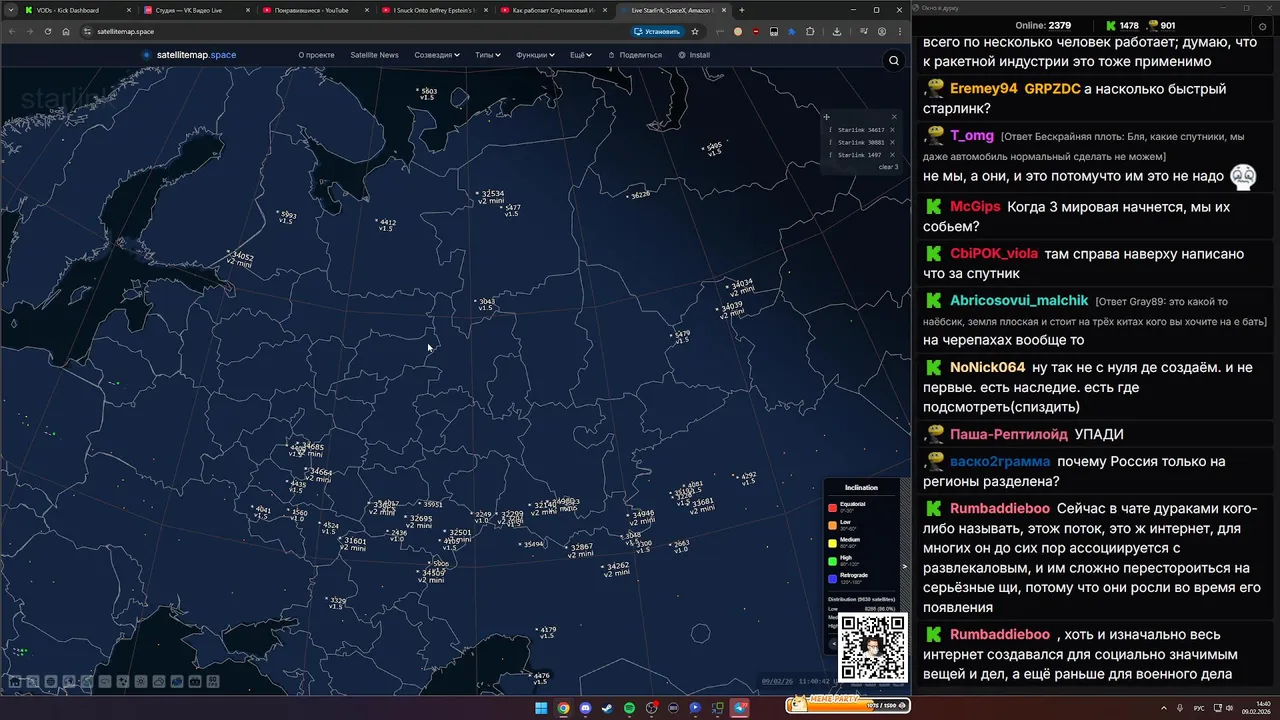Toggle the clouds icon in bottom toolbar

tap(159, 682)
